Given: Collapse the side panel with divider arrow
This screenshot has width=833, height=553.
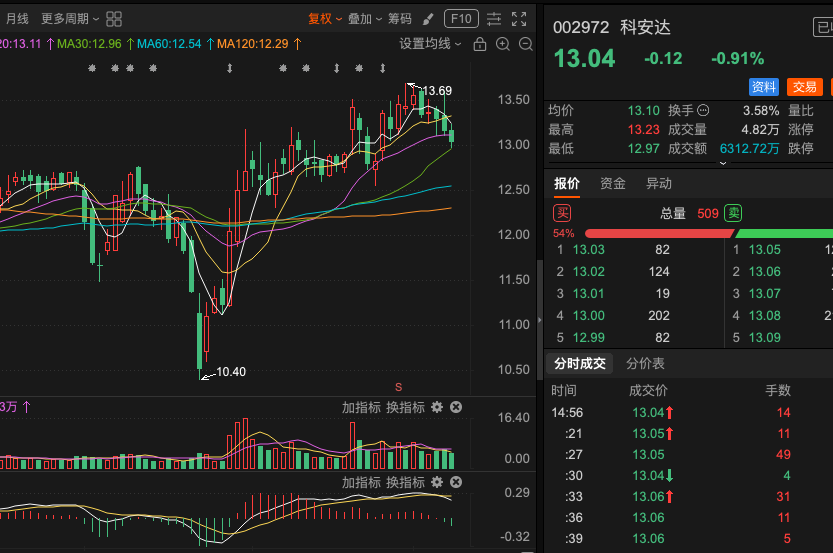Looking at the screenshot, I should coord(540,320).
